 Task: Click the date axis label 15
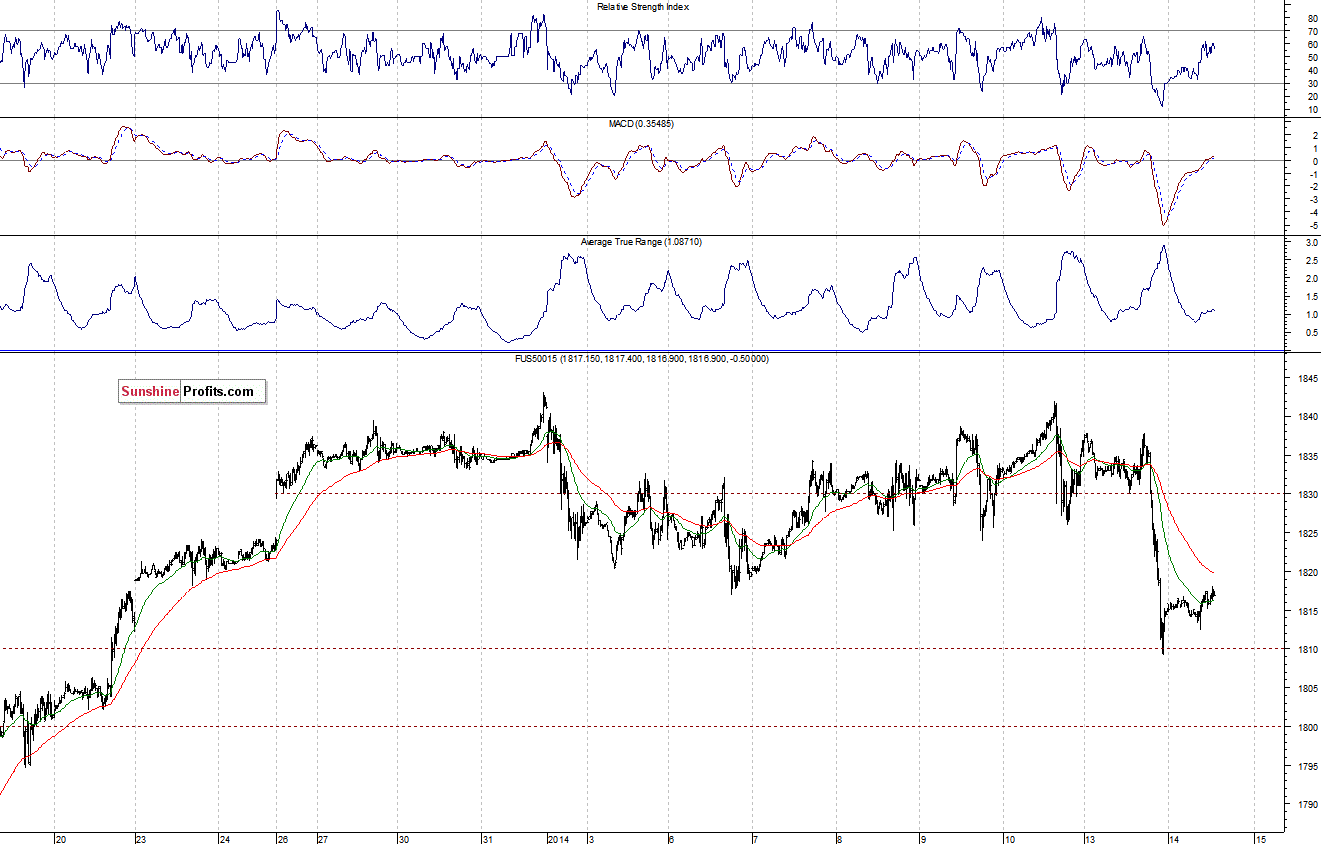(x=1260, y=839)
